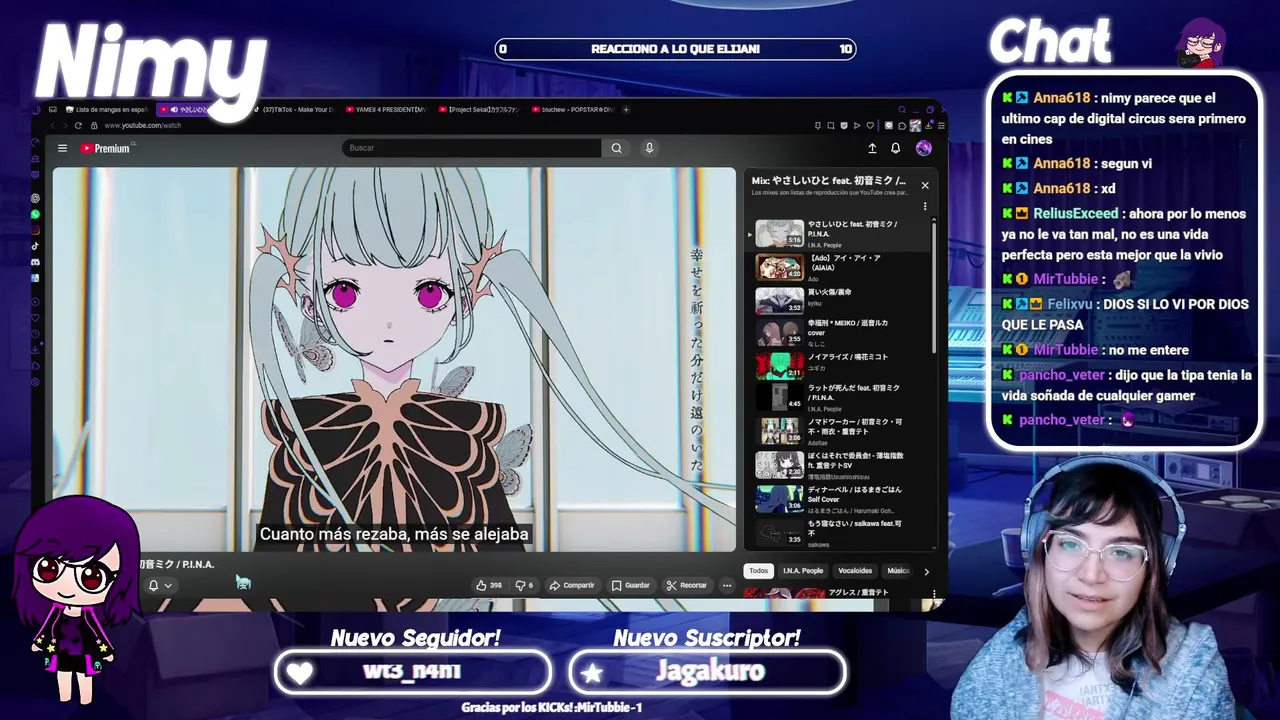Click the Compartir share button
This screenshot has width=1280, height=720.
point(572,585)
